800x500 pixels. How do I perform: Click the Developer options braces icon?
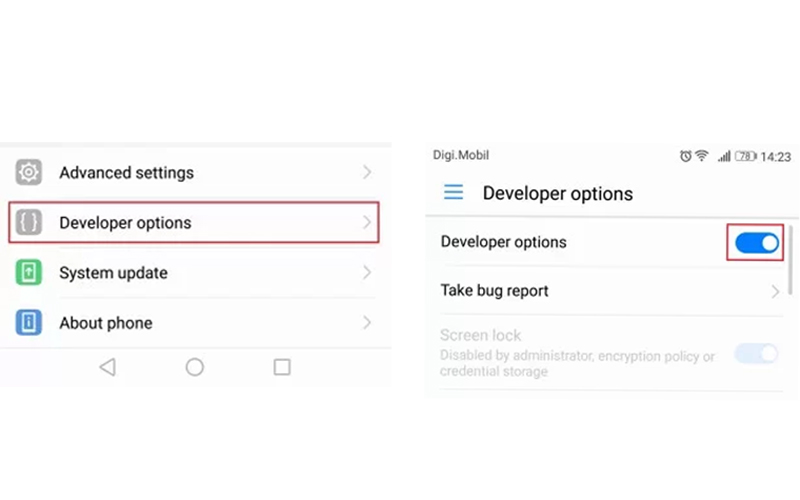(29, 222)
